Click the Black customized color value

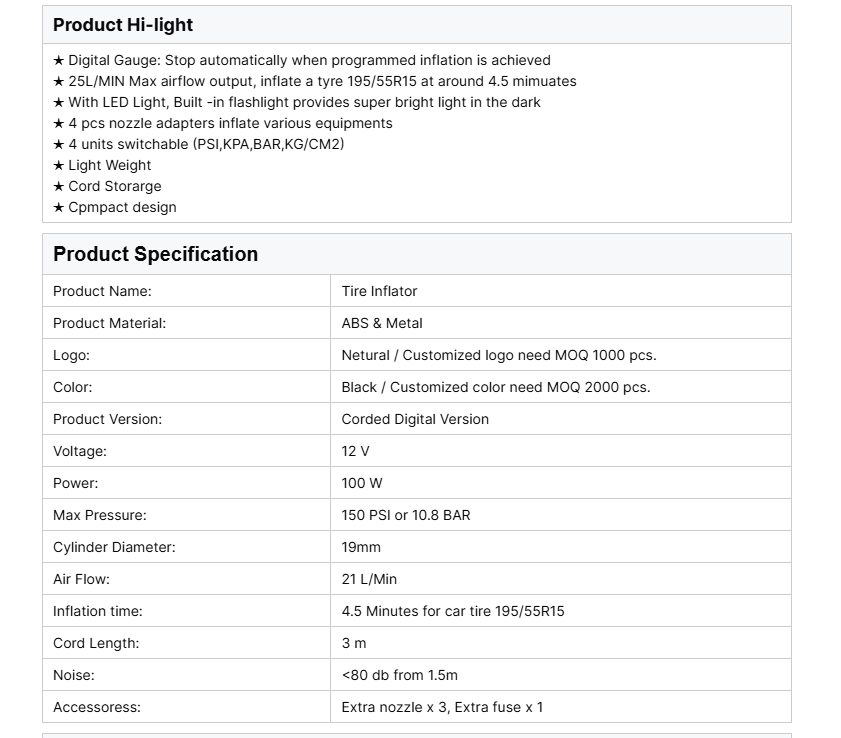(x=496, y=387)
